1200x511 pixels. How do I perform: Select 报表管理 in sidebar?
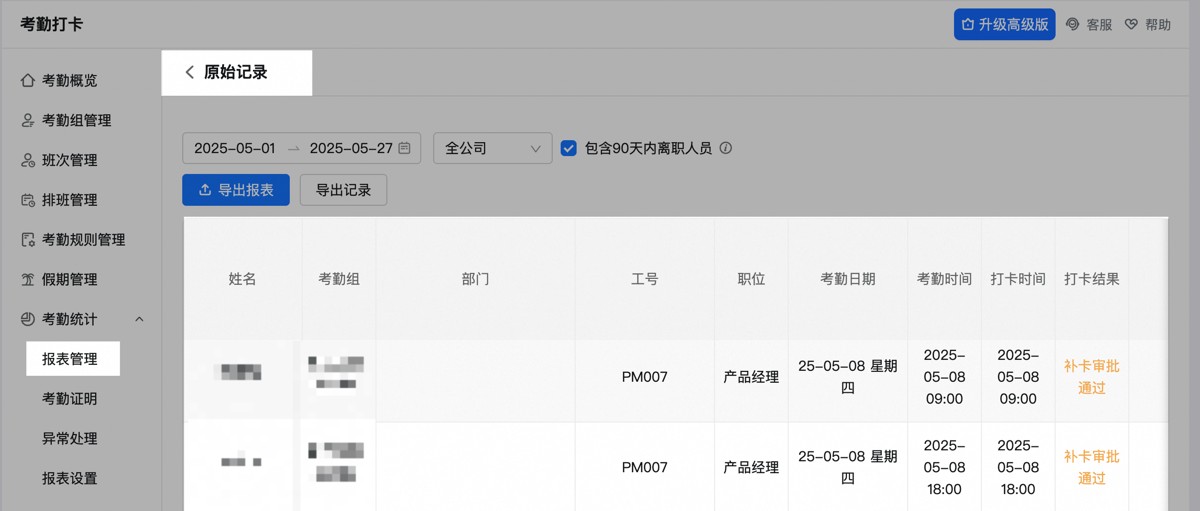(x=70, y=359)
